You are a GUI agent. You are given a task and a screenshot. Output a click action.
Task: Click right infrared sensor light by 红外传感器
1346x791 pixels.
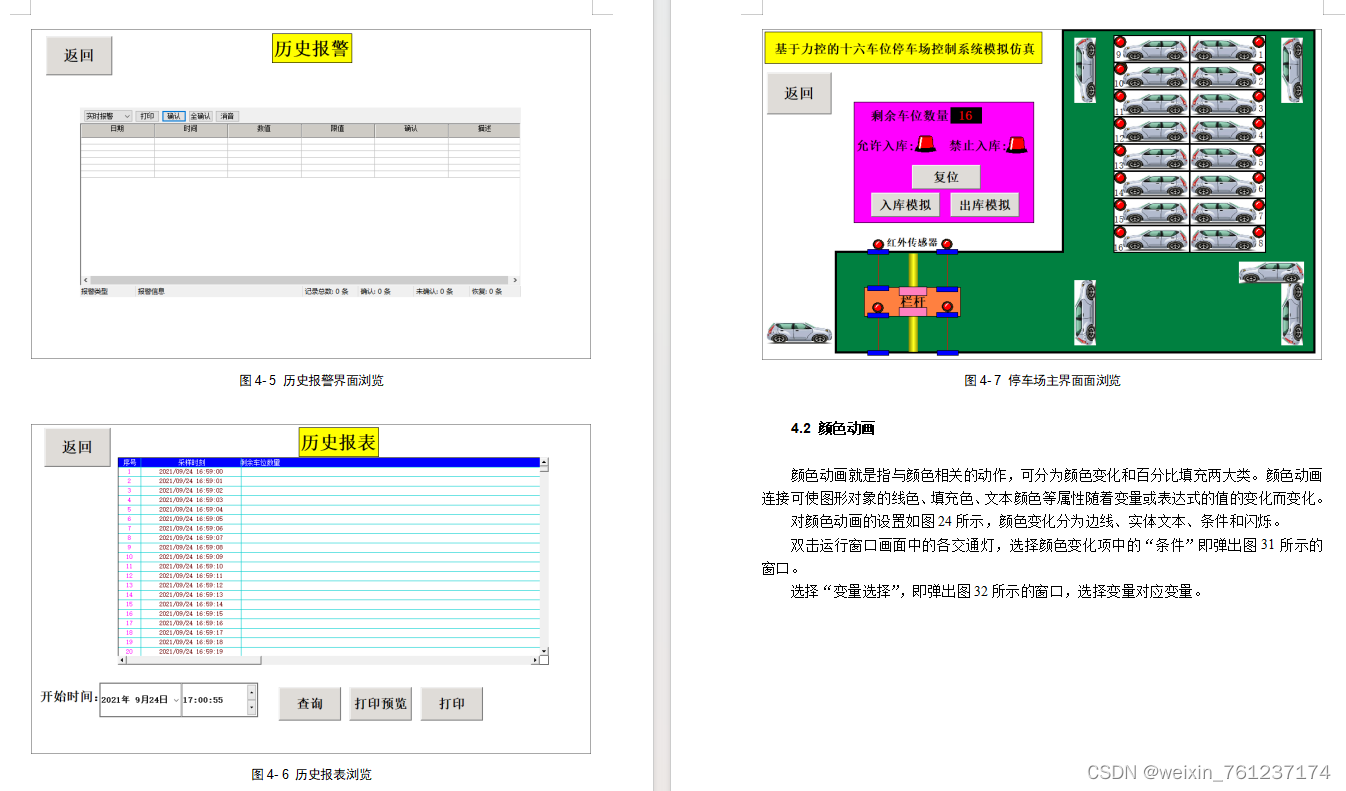coord(946,243)
